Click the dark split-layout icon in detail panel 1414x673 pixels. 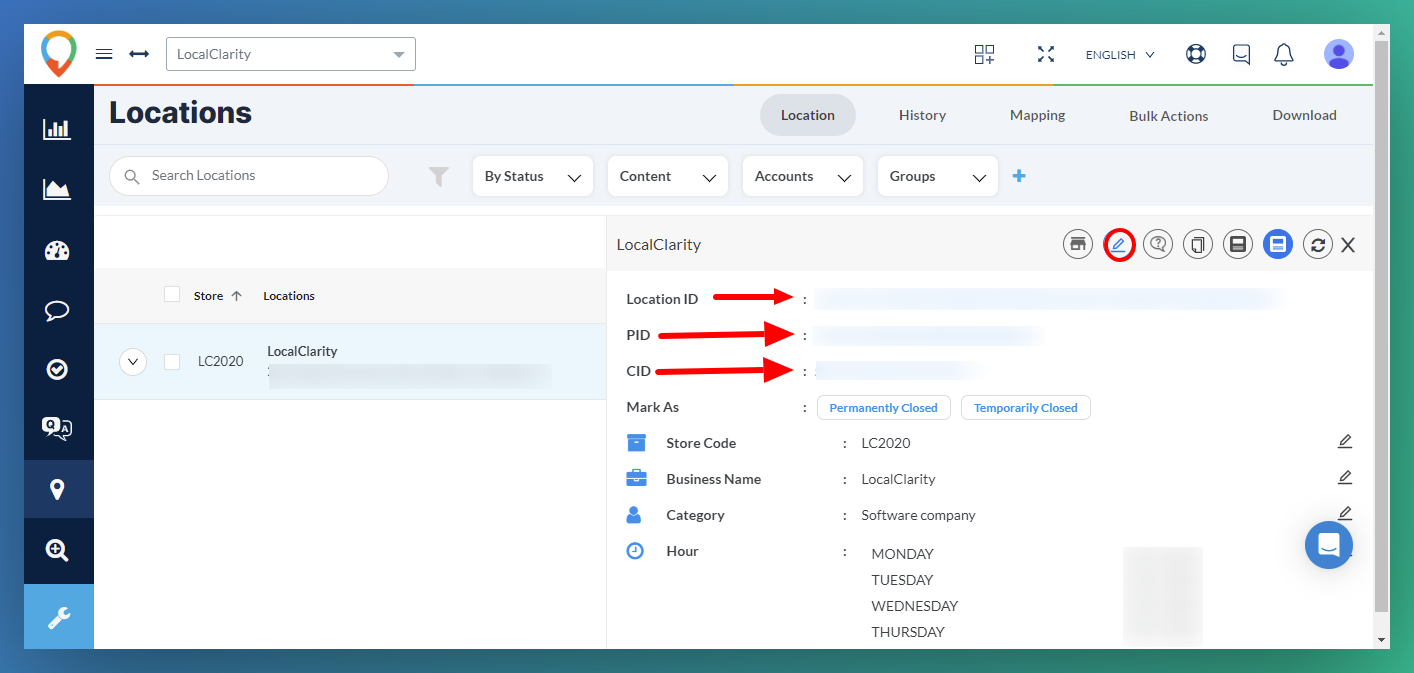(1238, 244)
